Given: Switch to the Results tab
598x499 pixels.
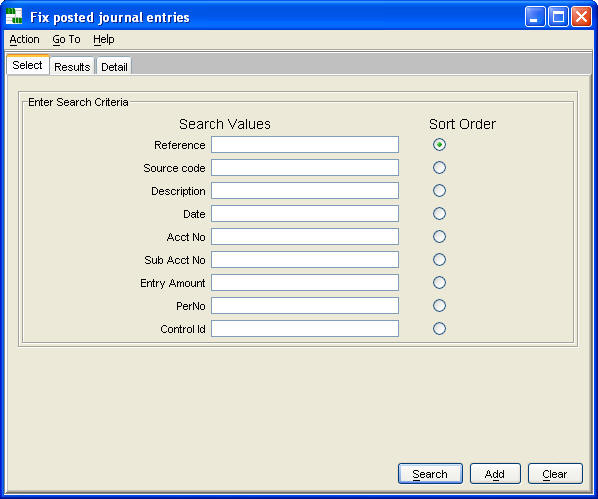Looking at the screenshot, I should point(72,66).
